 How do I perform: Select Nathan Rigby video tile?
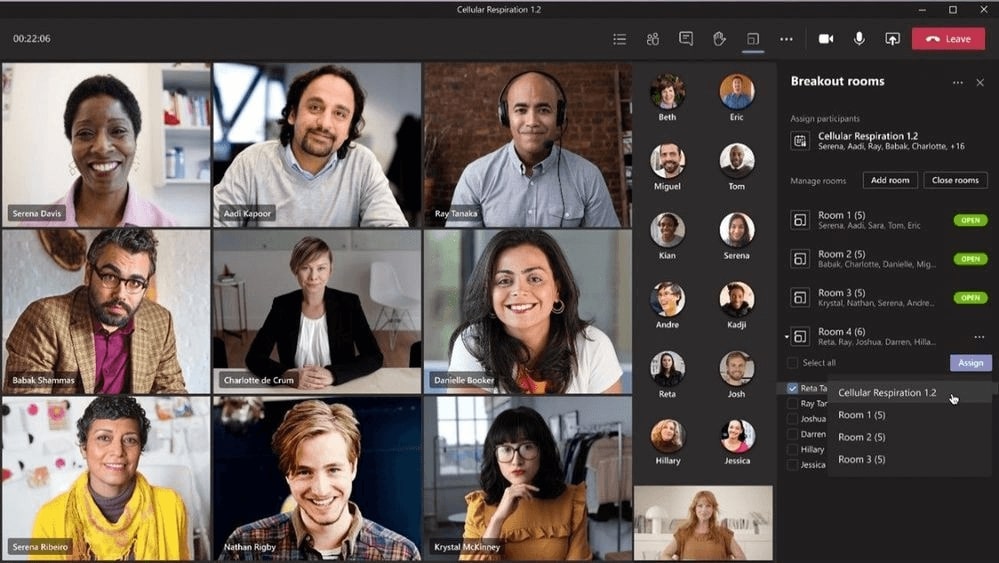click(x=317, y=478)
